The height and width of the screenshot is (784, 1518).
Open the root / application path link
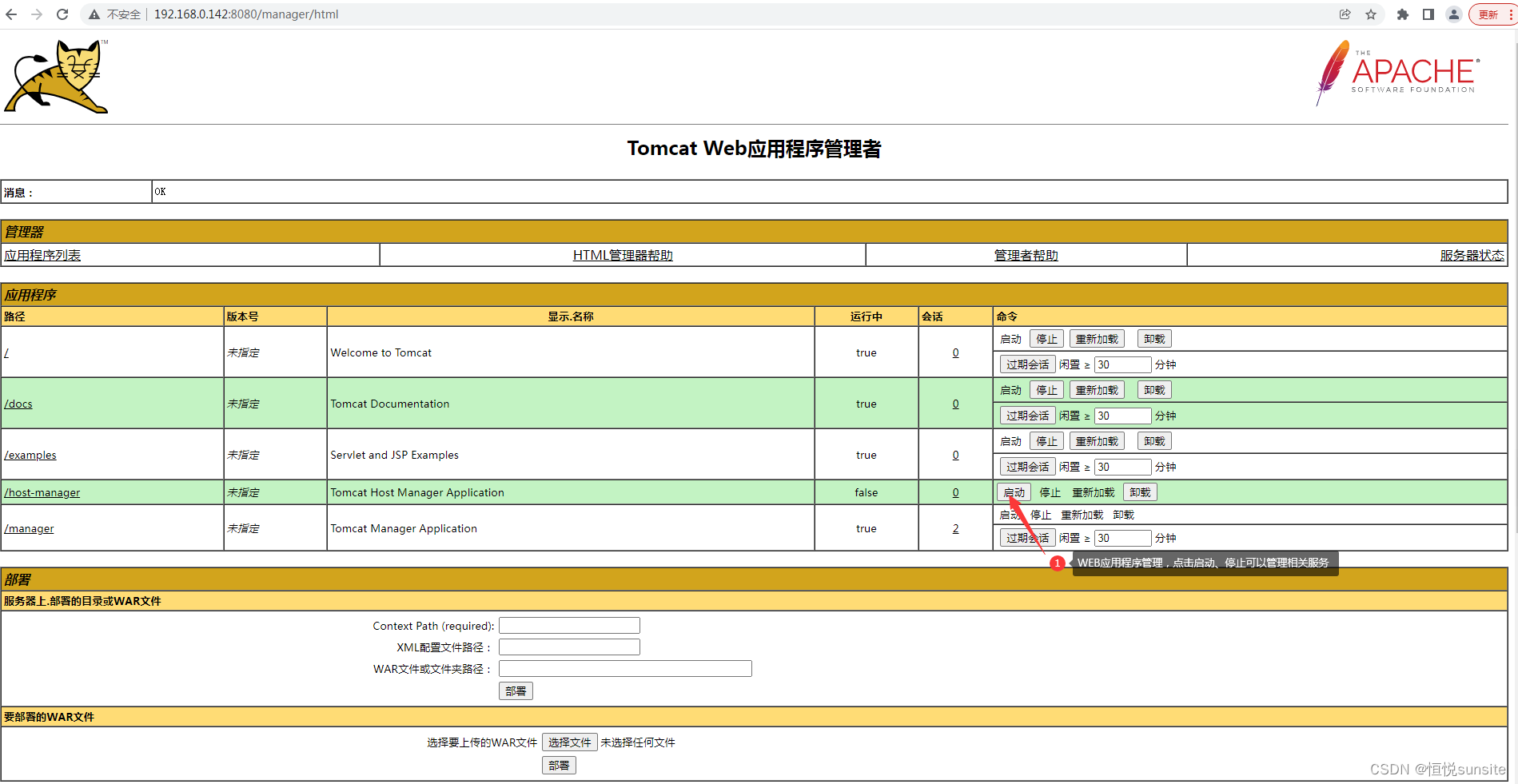[6, 352]
